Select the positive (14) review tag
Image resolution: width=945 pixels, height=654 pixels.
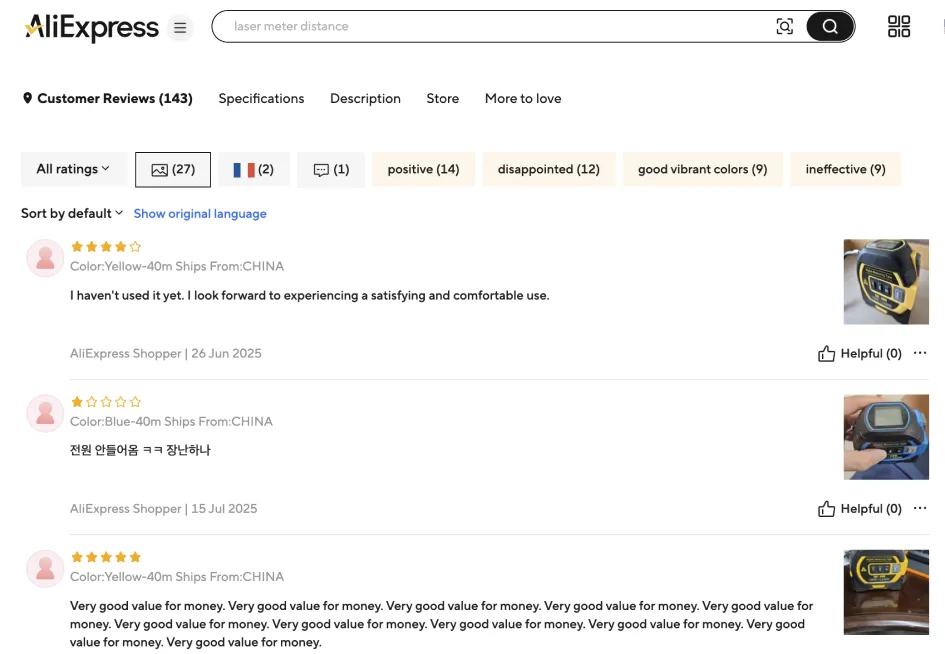click(423, 170)
